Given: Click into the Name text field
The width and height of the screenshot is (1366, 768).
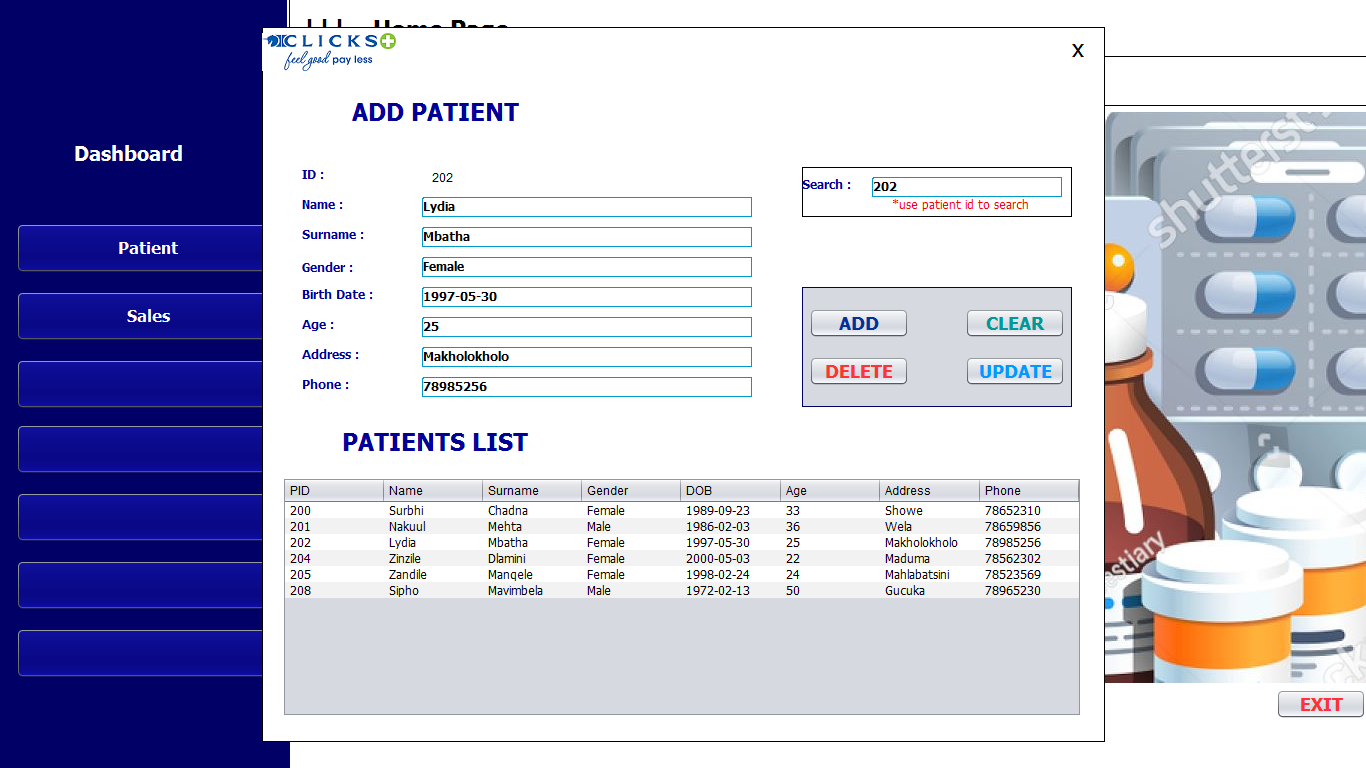Looking at the screenshot, I should coord(586,207).
